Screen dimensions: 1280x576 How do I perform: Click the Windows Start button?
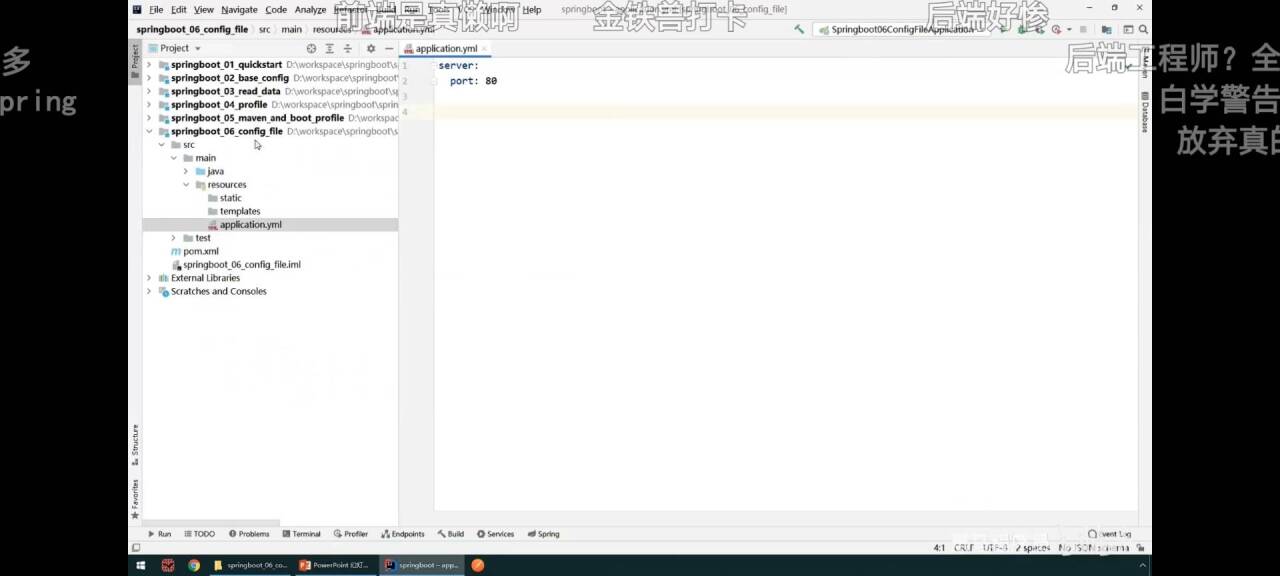pos(141,565)
